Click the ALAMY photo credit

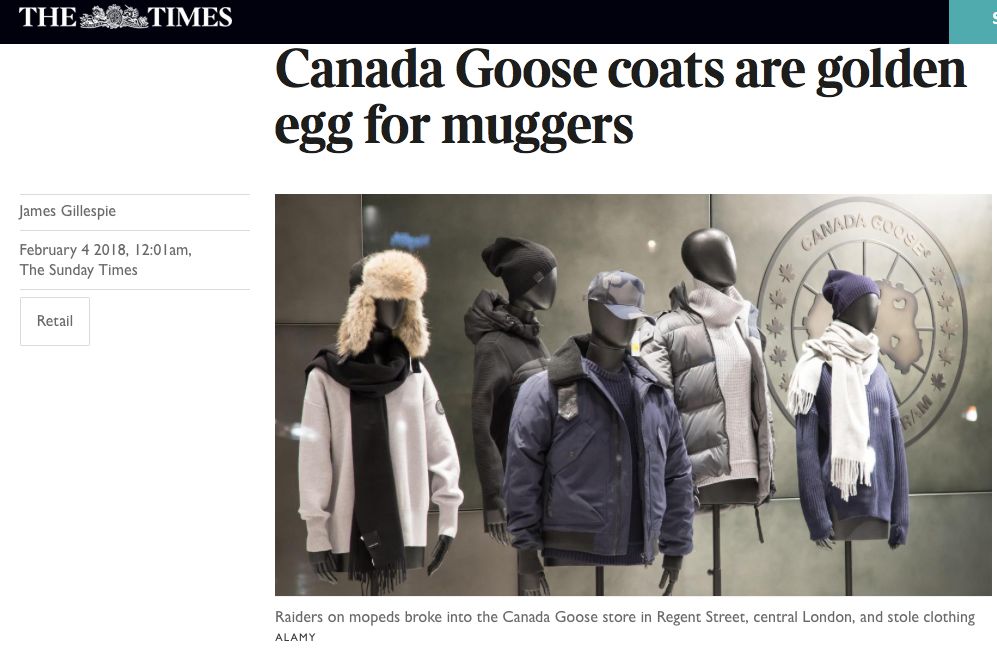pyautogui.click(x=295, y=637)
